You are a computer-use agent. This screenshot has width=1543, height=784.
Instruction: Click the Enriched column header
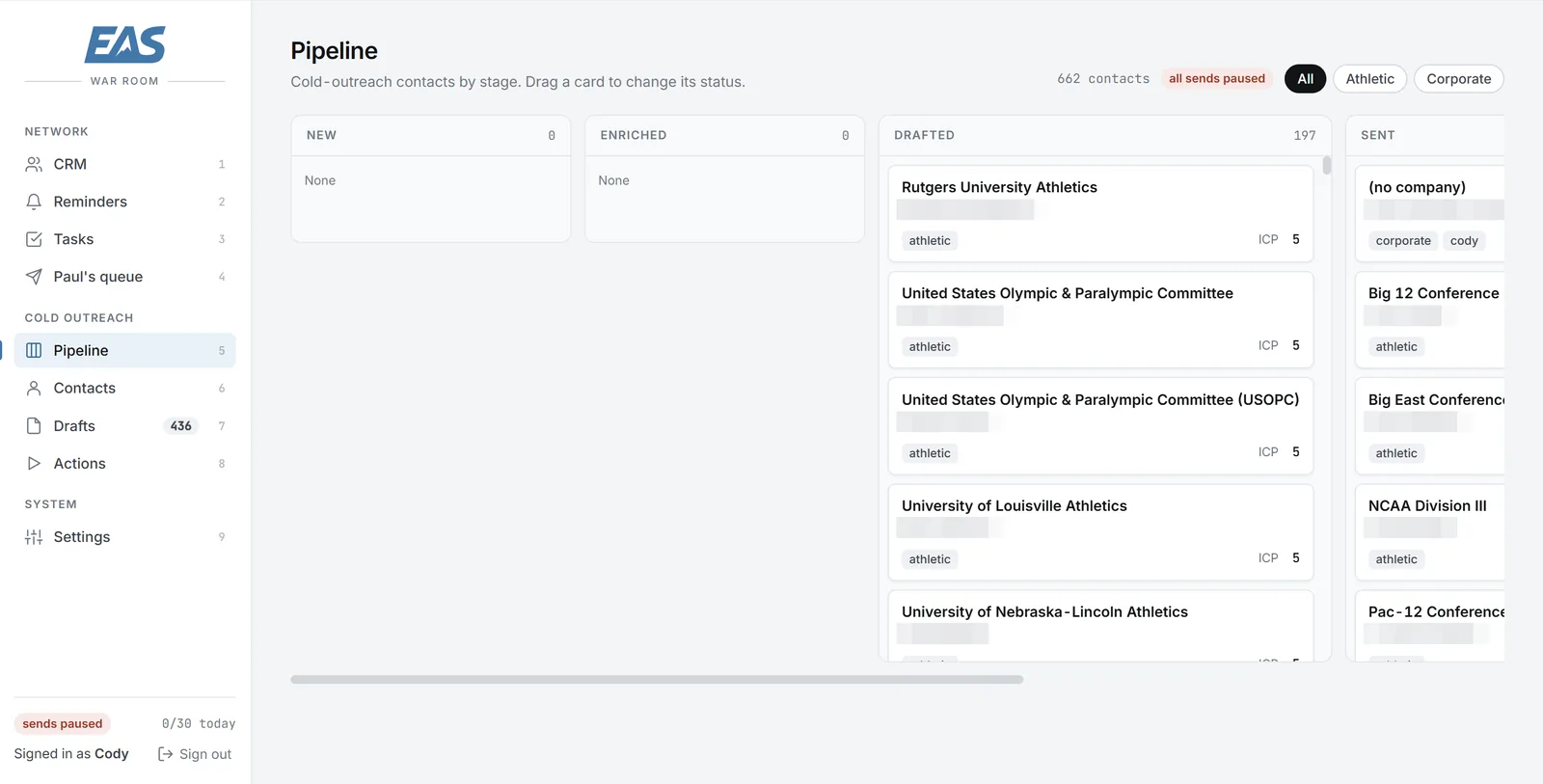pos(724,136)
